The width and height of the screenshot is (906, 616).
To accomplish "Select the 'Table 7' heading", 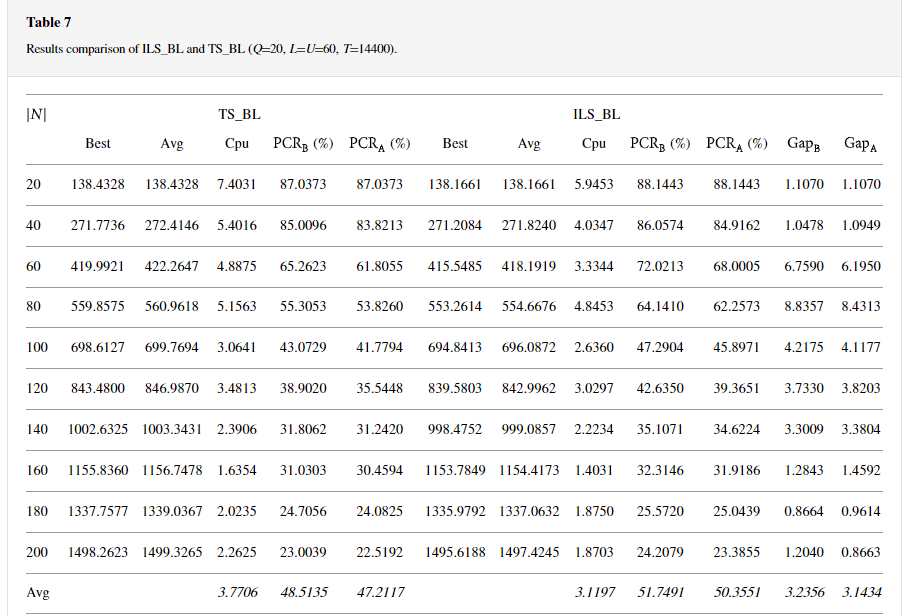I will 49,23.
